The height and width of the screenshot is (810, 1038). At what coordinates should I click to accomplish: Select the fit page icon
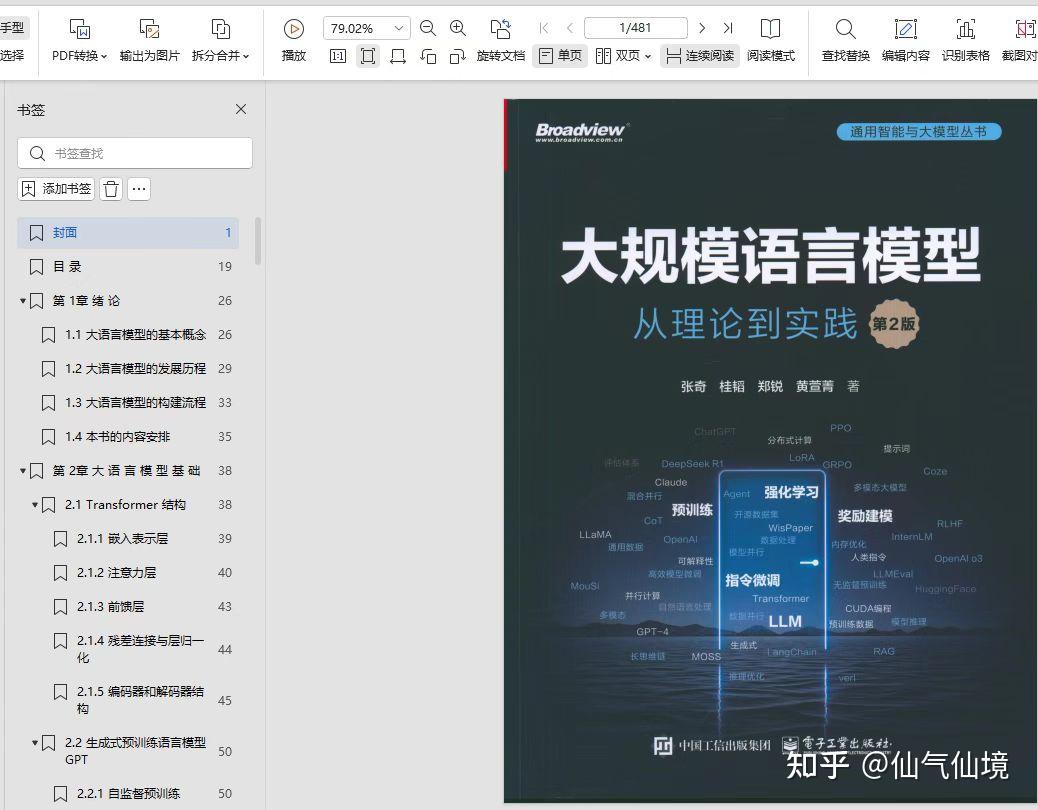[x=368, y=56]
